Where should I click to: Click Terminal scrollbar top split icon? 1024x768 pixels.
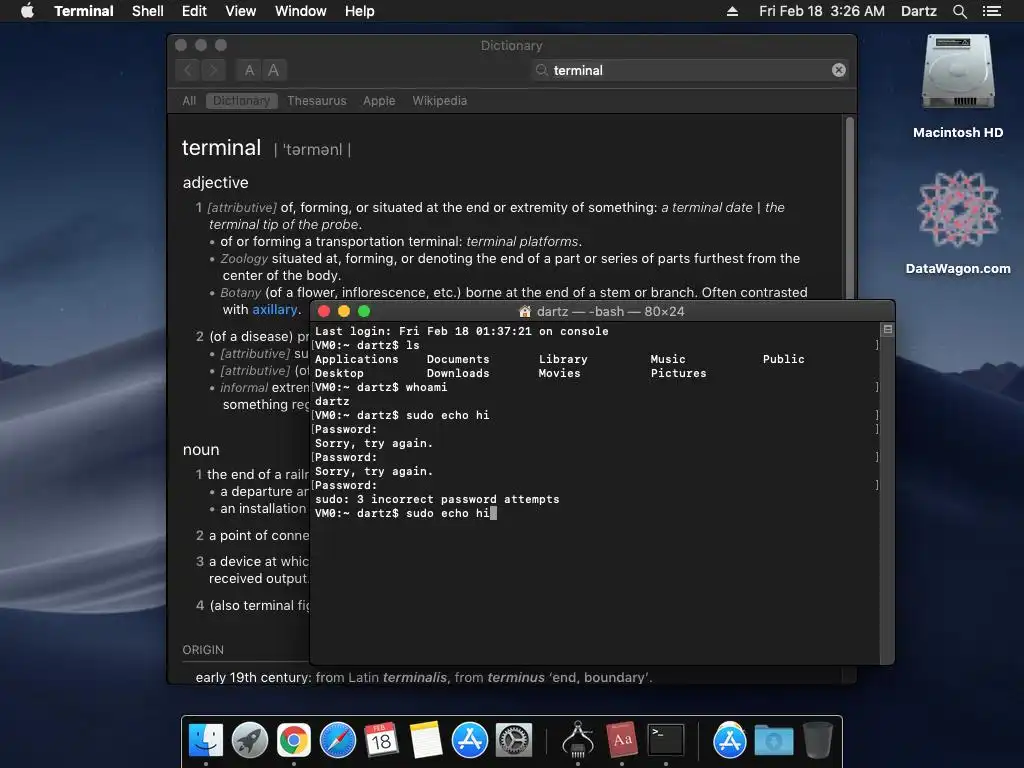[x=888, y=329]
